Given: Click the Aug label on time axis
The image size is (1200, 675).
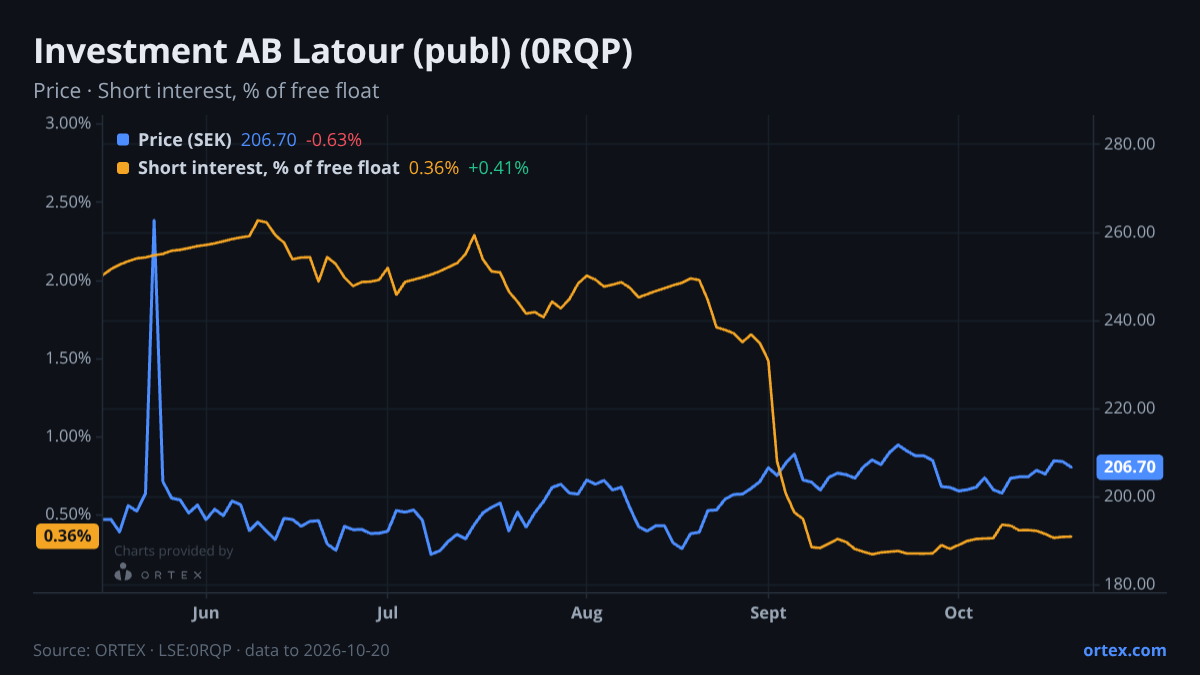Looking at the screenshot, I should click(587, 613).
